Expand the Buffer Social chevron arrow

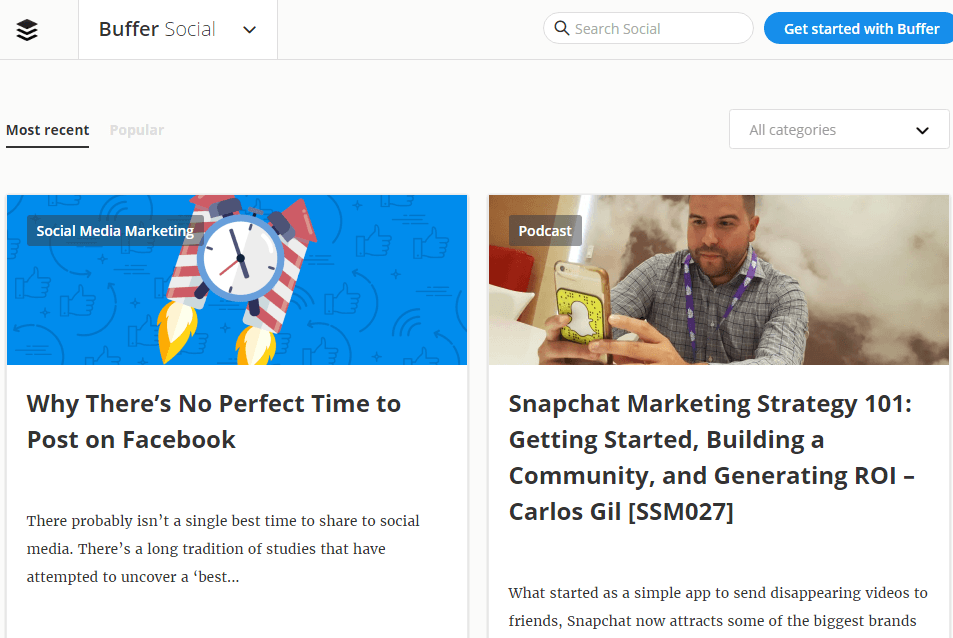(x=250, y=30)
